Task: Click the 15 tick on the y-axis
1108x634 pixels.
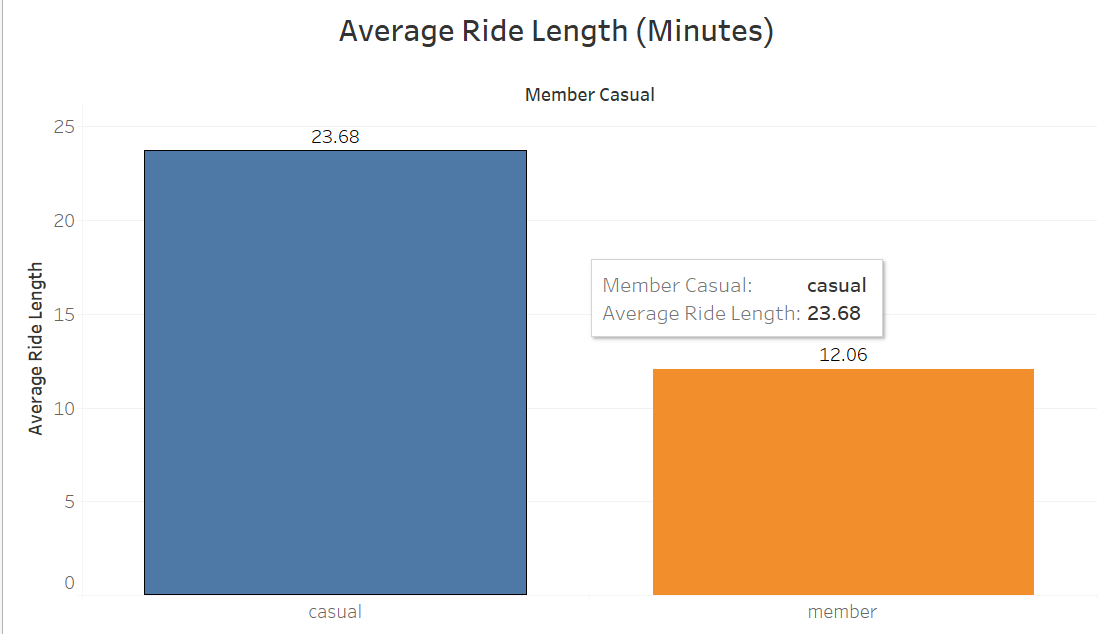Action: (x=64, y=315)
